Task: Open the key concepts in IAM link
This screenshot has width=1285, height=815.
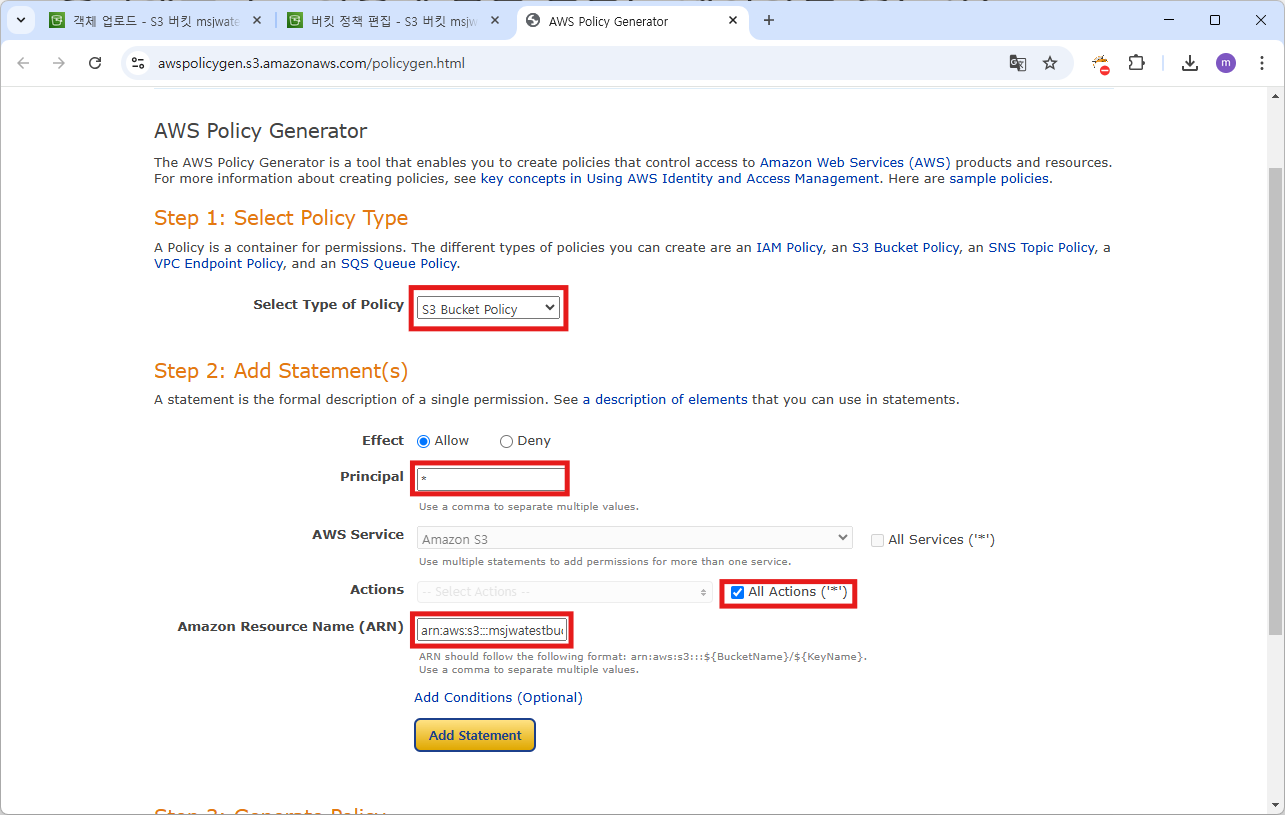Action: pyautogui.click(x=680, y=178)
